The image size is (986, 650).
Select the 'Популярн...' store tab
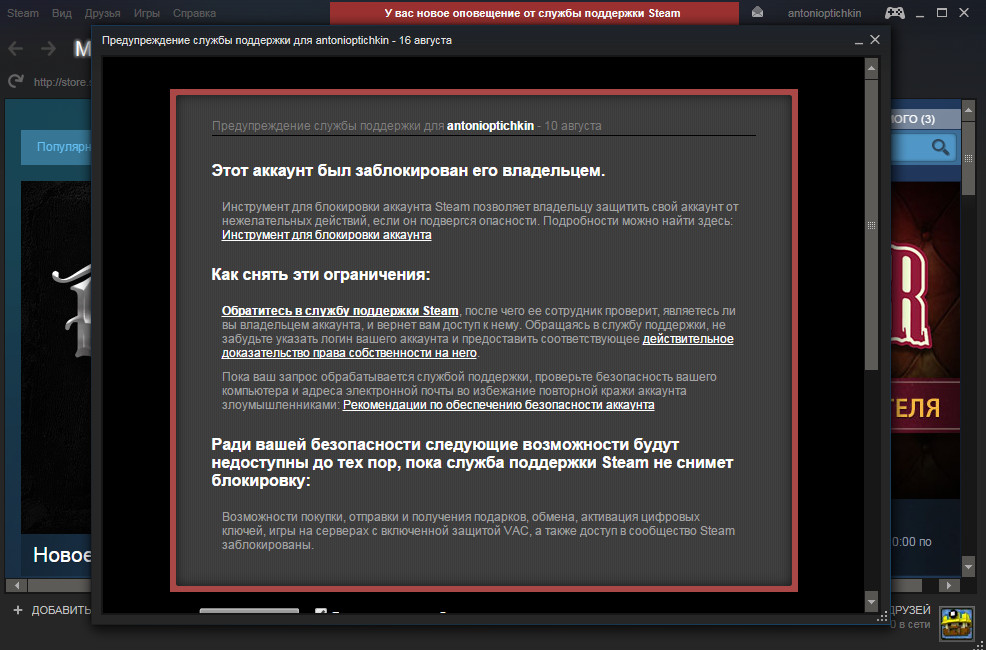click(x=57, y=147)
